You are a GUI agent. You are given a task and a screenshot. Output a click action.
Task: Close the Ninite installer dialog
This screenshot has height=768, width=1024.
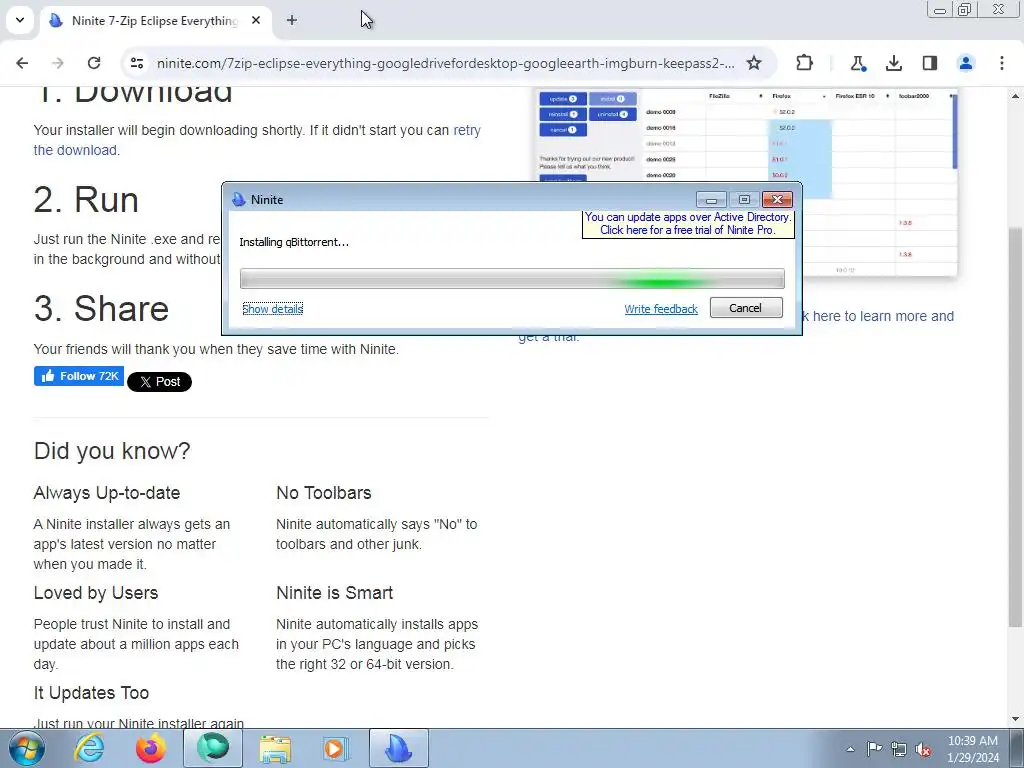click(x=777, y=200)
